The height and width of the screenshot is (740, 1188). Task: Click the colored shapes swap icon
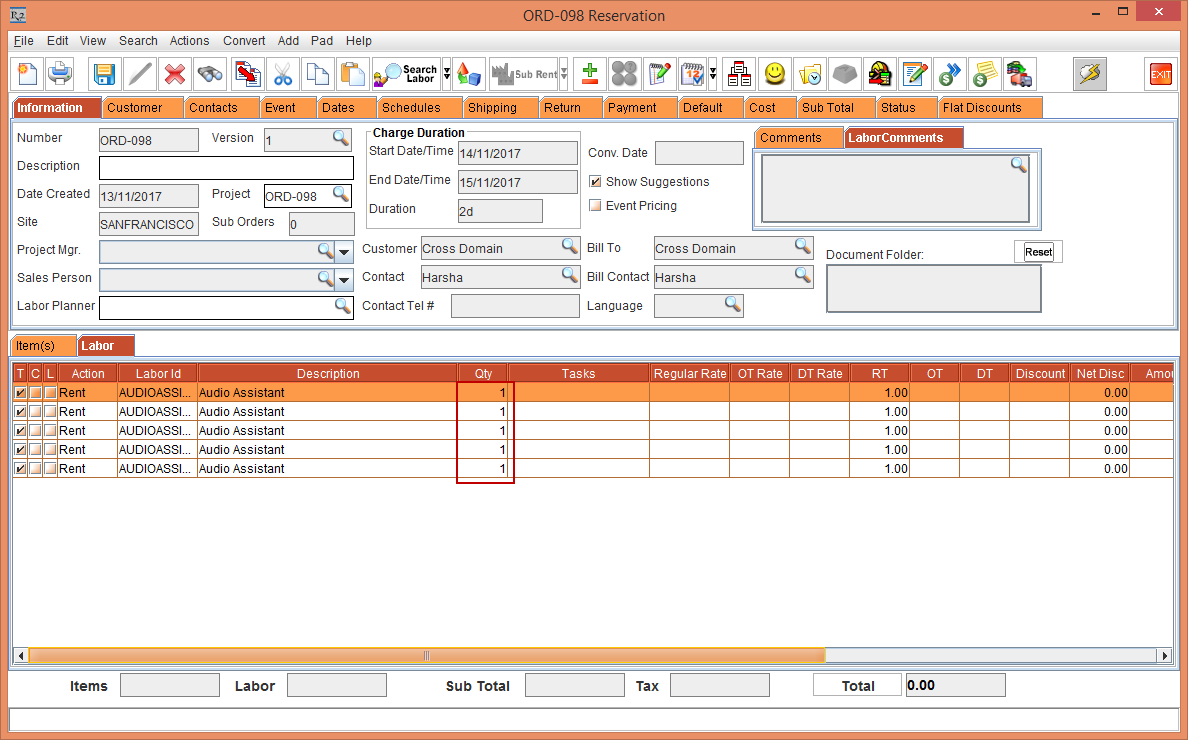tap(468, 74)
